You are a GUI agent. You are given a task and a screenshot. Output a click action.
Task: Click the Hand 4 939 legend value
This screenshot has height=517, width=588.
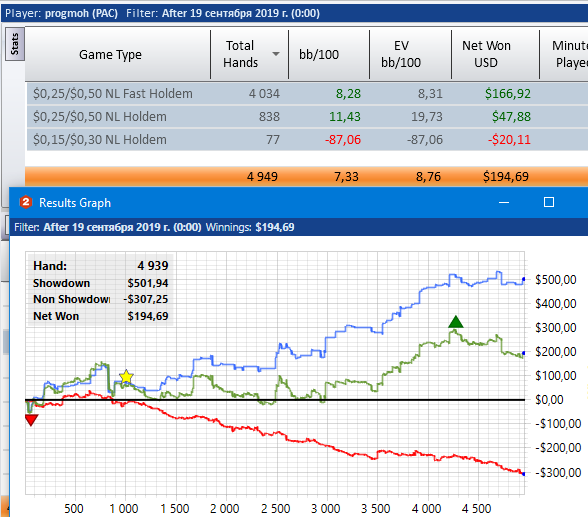tap(153, 266)
